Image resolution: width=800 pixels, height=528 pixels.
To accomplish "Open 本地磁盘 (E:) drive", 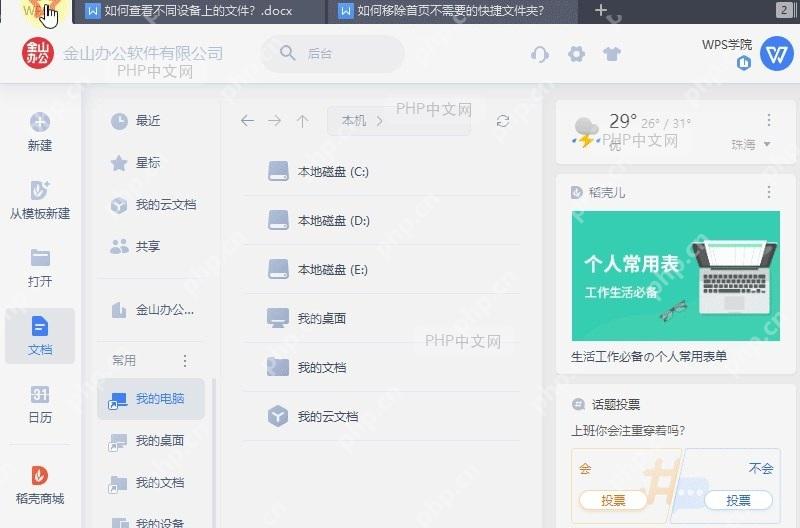I will coord(381,270).
